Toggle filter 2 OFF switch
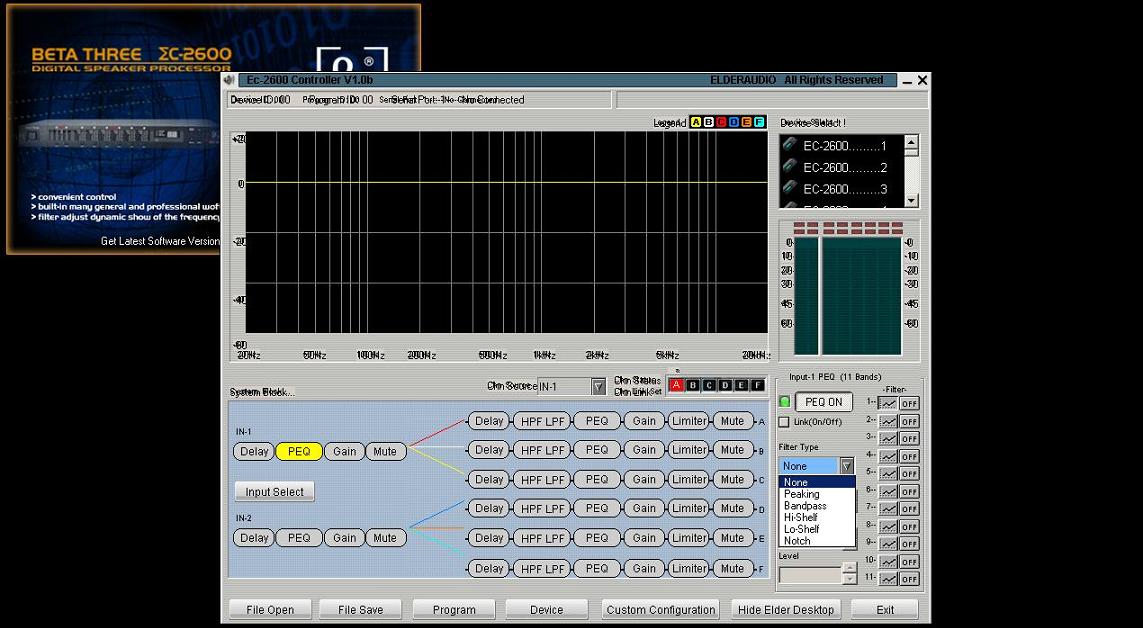This screenshot has width=1143, height=628. coord(909,421)
